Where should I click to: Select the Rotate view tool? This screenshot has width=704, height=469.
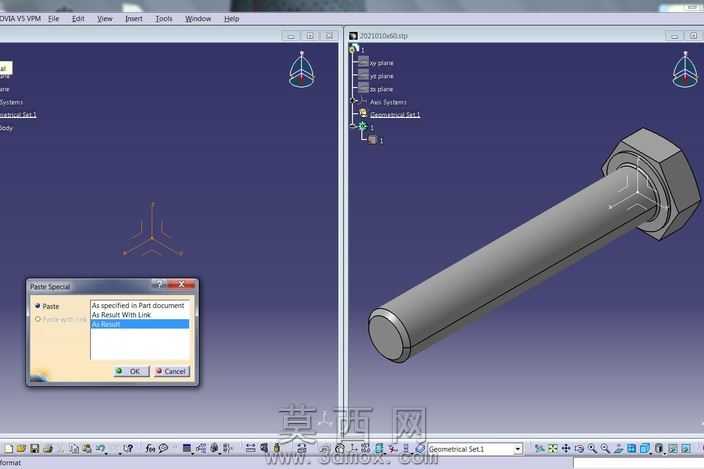pos(579,448)
